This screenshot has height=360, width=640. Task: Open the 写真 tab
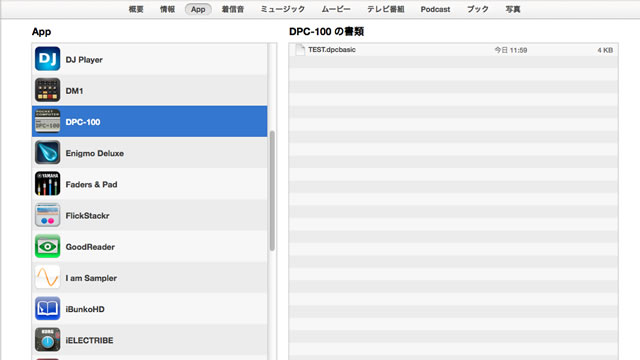(x=513, y=9)
